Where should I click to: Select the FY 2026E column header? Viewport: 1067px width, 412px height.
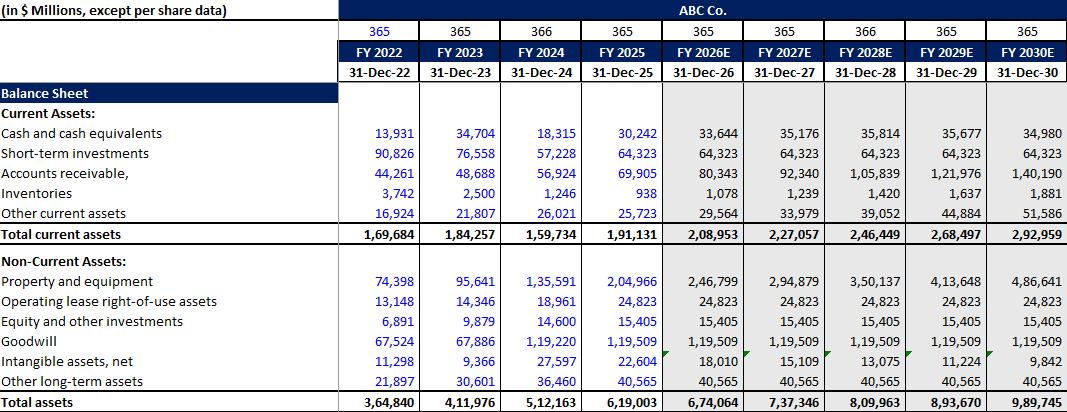(703, 52)
